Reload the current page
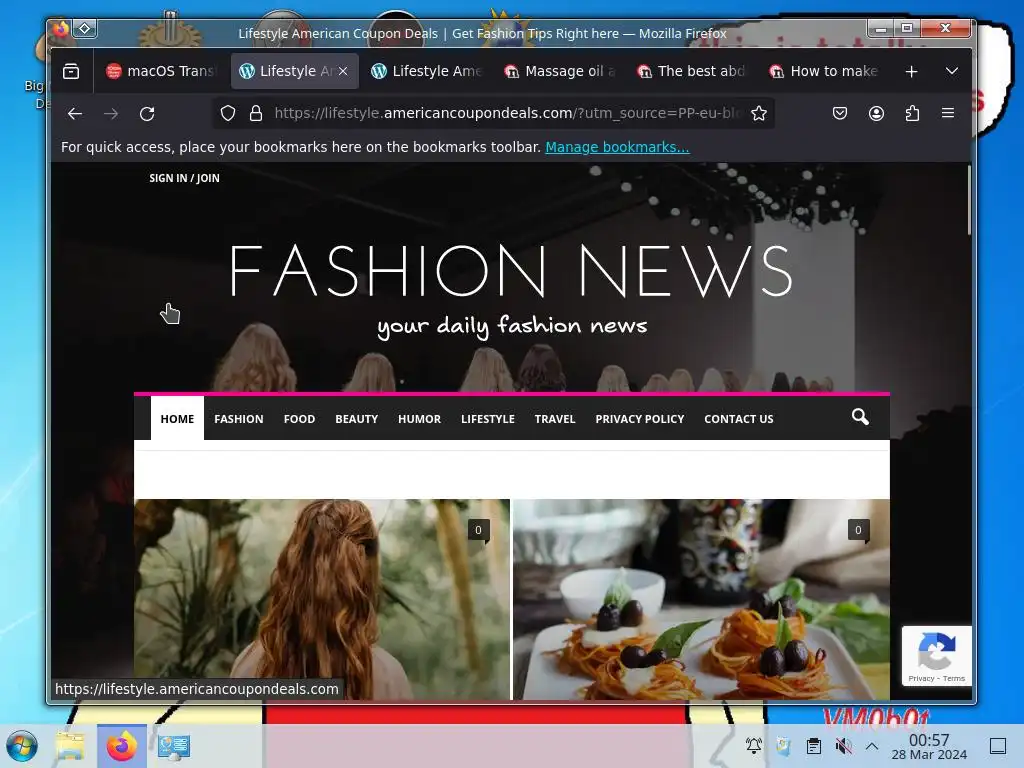The width and height of the screenshot is (1024, 768). tap(147, 114)
